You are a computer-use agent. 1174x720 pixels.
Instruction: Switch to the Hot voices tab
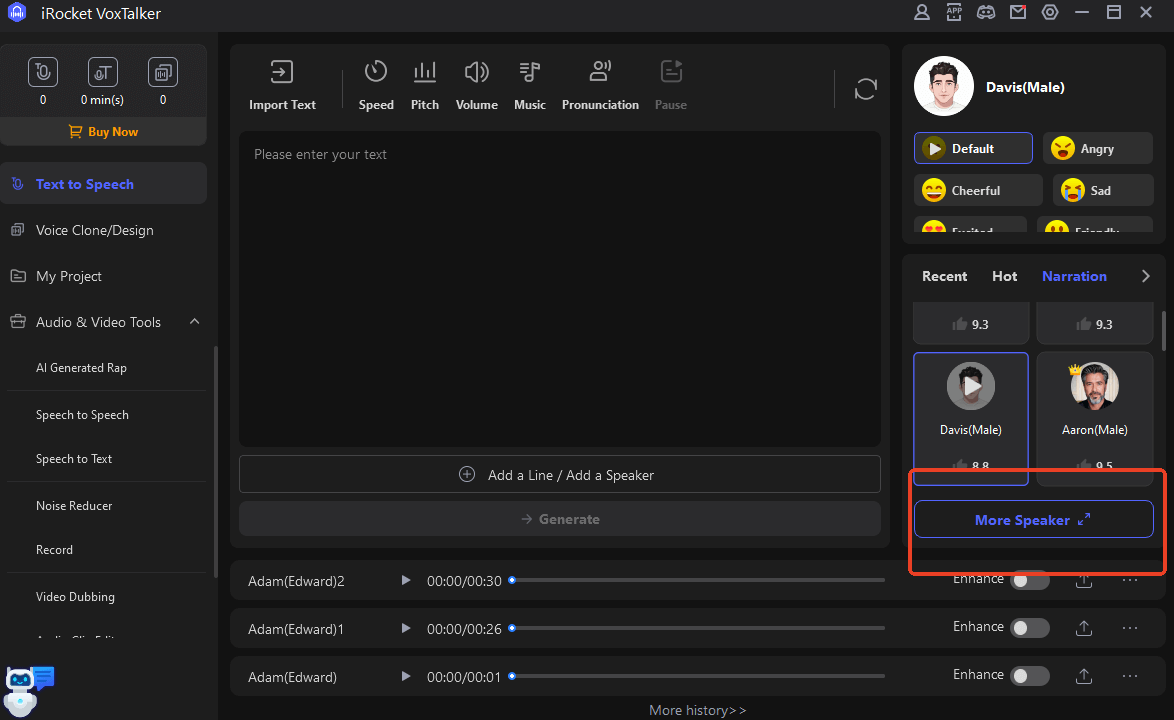pyautogui.click(x=1004, y=276)
